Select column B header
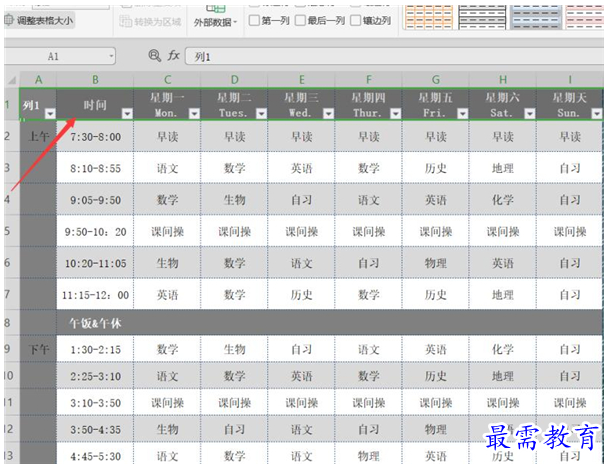607x469 pixels. 95,80
